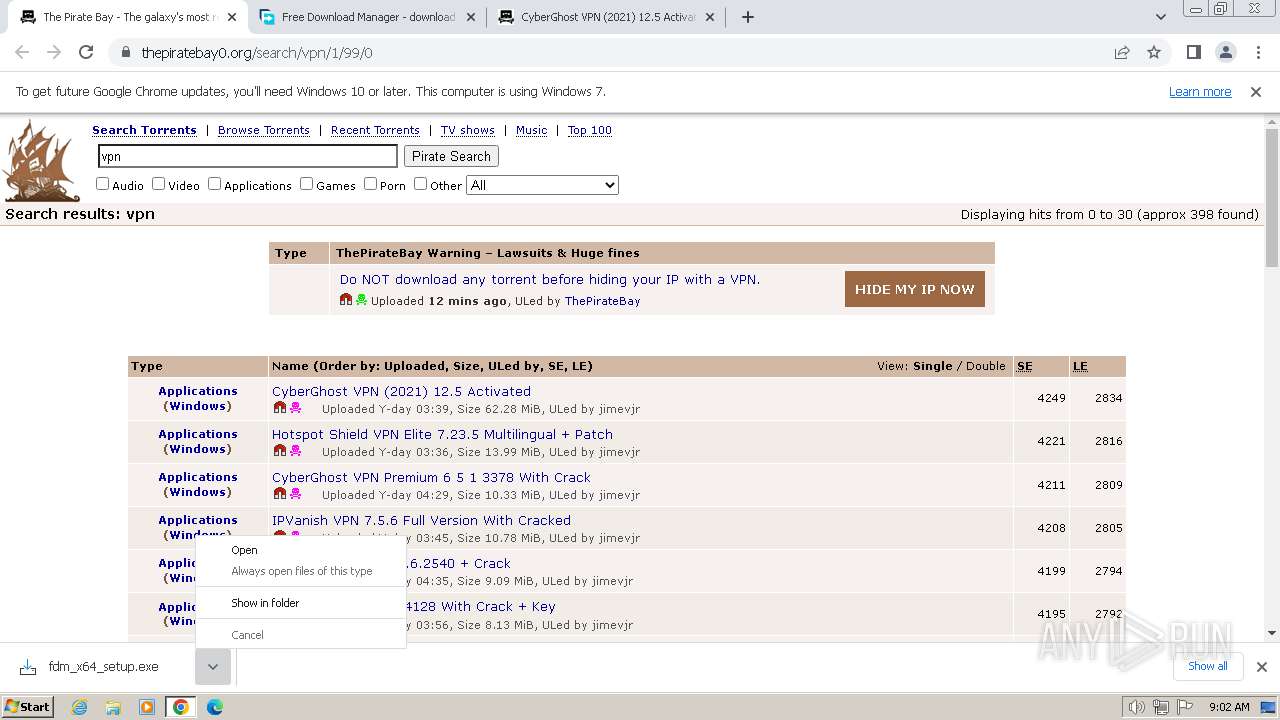
Task: Open the Chrome profile avatar
Action: pyautogui.click(x=1225, y=52)
